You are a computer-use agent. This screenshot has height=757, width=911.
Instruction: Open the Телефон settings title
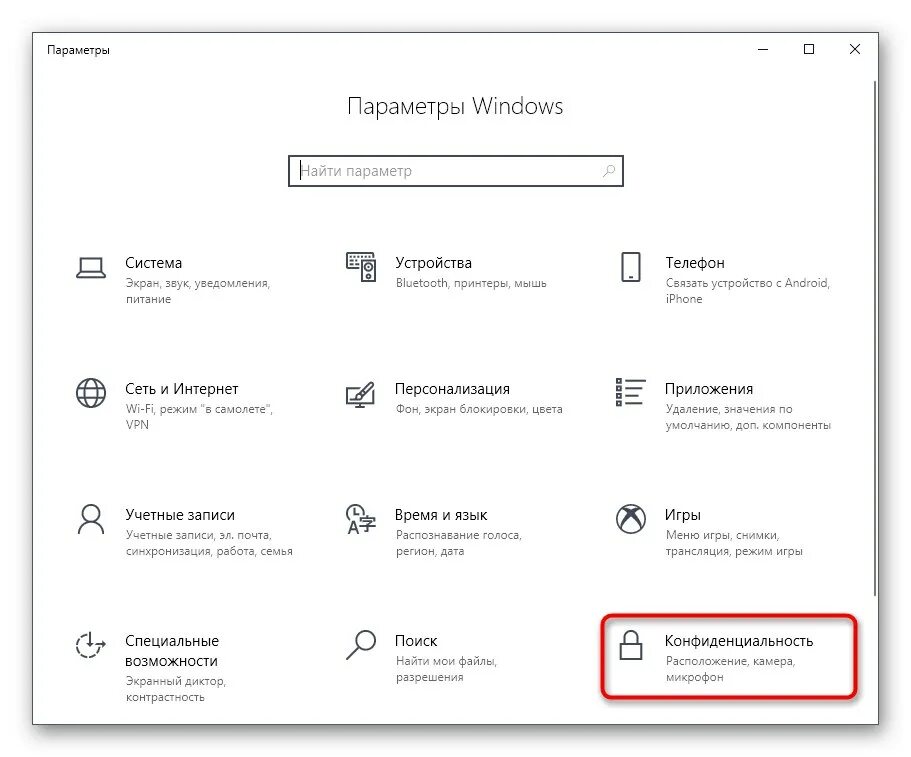click(695, 263)
